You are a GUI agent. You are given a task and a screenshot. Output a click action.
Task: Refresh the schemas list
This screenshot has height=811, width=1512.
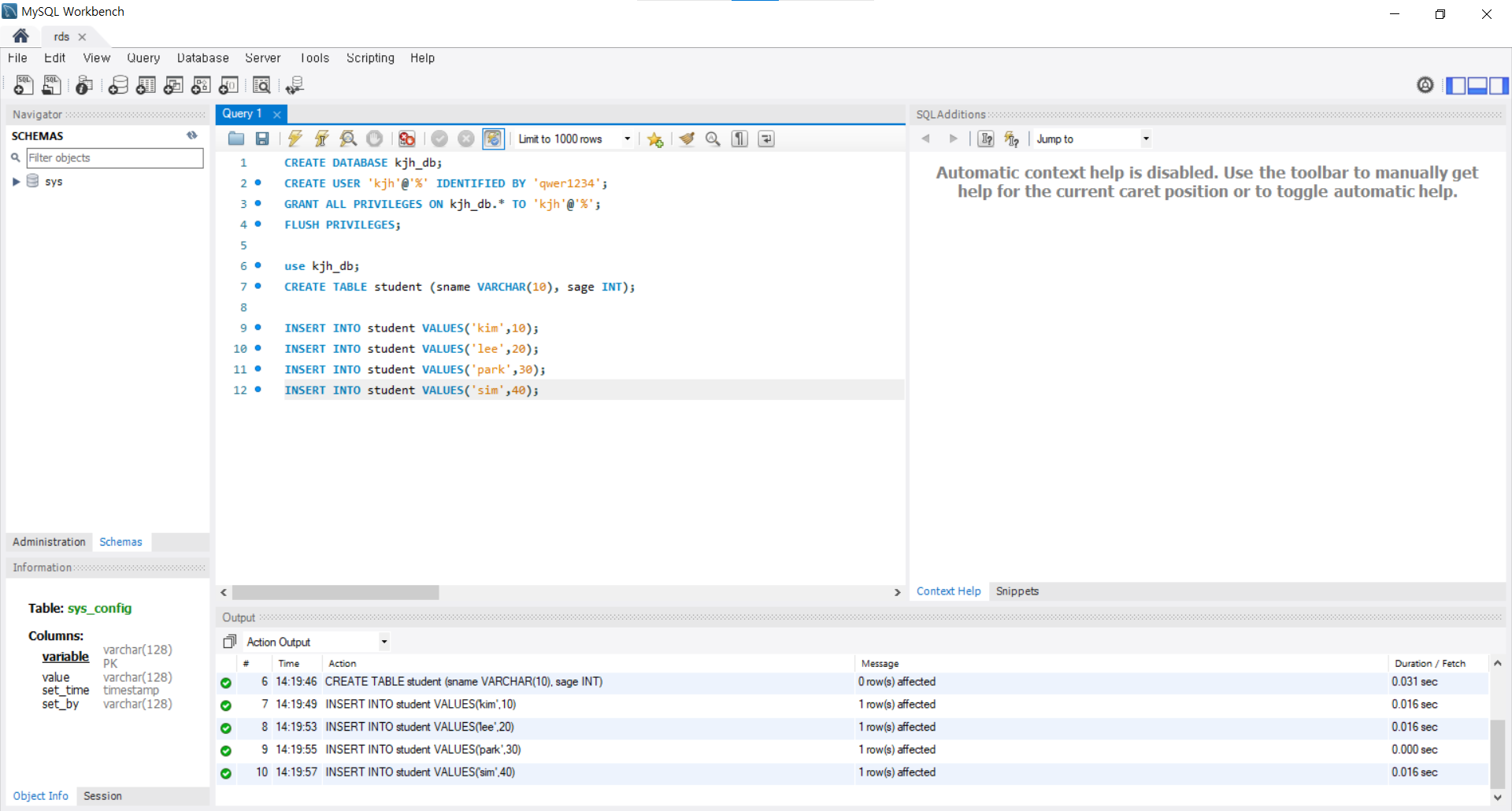(192, 135)
